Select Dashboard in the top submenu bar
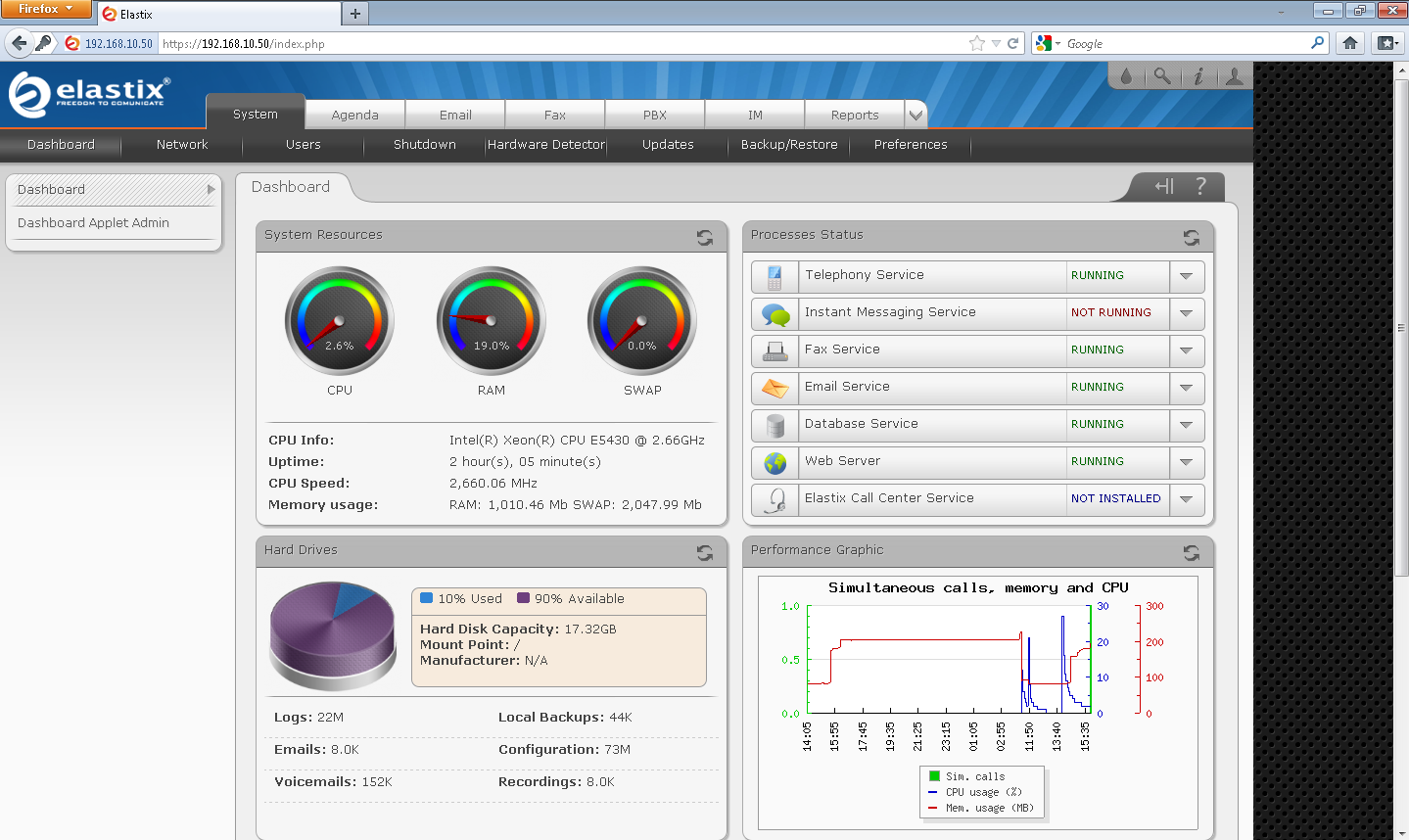This screenshot has width=1409, height=840. [61, 145]
